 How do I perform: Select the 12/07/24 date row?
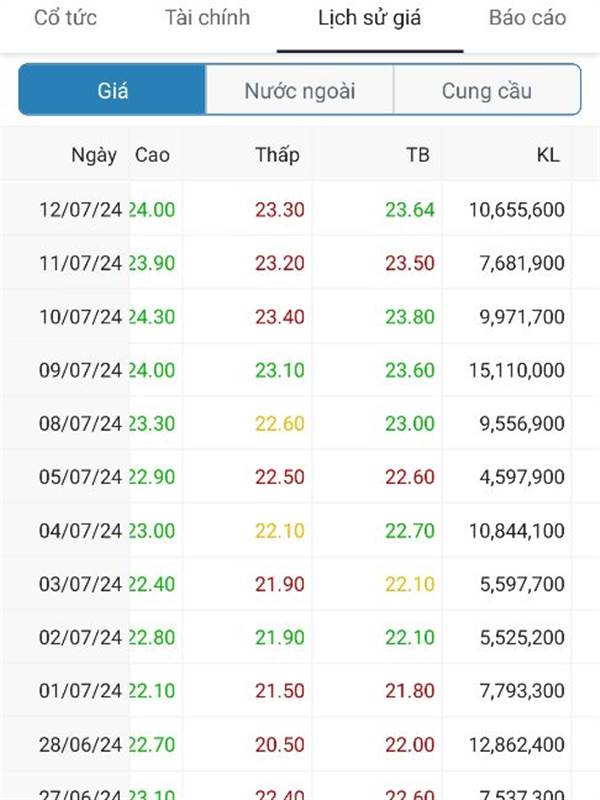(x=300, y=210)
